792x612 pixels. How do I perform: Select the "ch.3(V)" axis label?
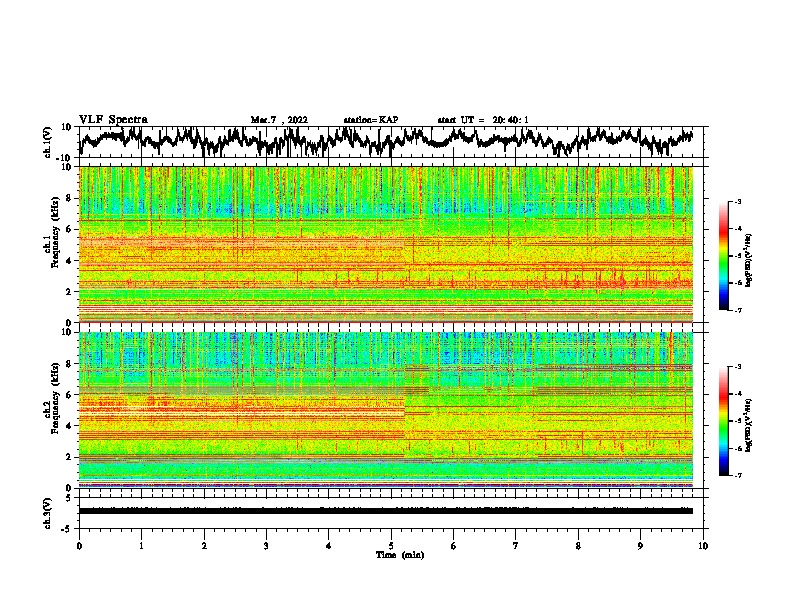pyautogui.click(x=48, y=513)
